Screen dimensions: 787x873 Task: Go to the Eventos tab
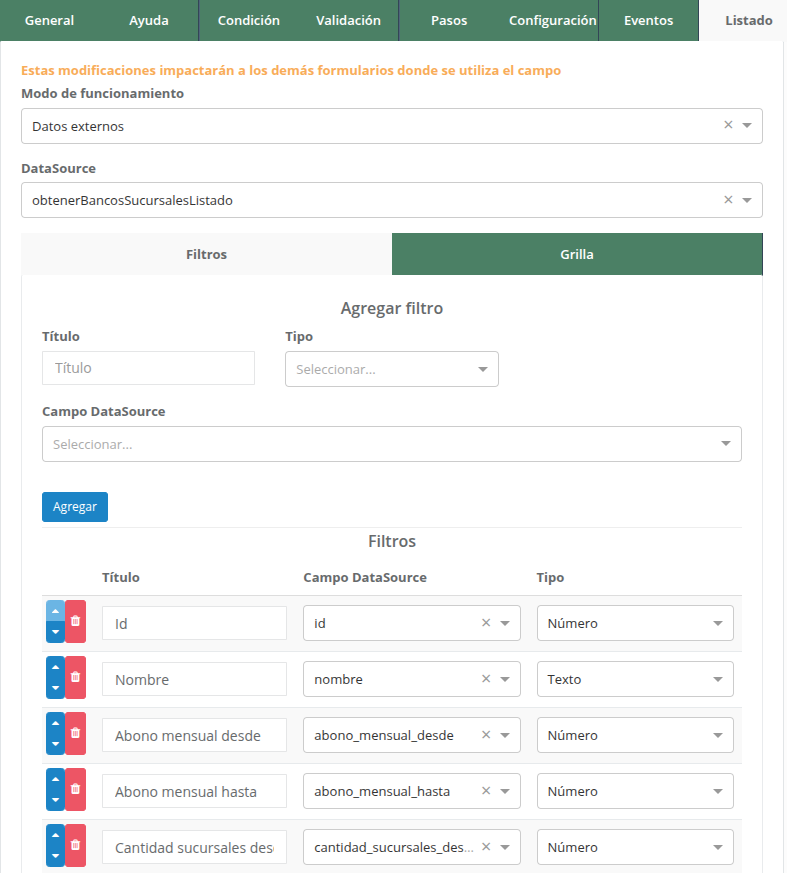[x=648, y=20]
